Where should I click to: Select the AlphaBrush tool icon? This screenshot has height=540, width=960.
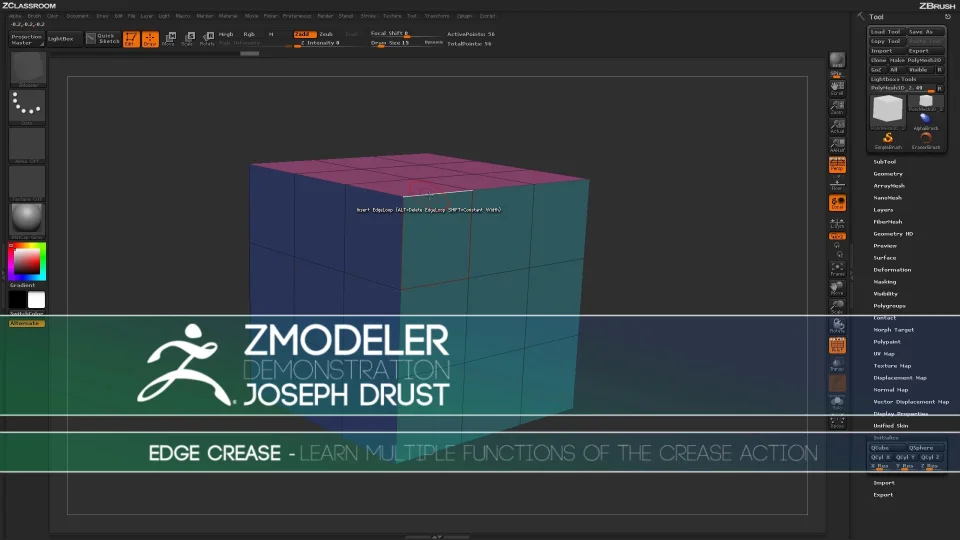pyautogui.click(x=926, y=121)
